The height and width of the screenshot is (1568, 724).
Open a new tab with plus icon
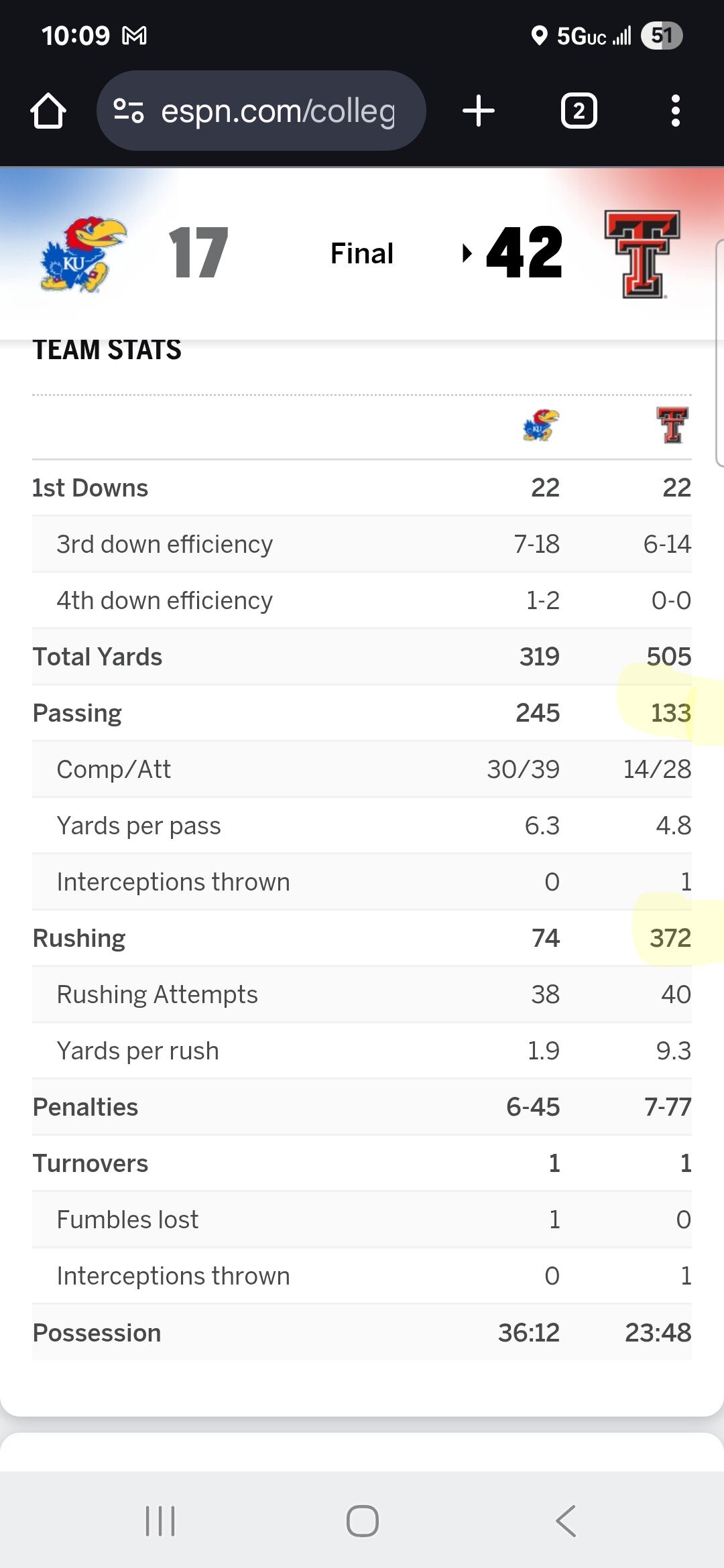[x=479, y=111]
